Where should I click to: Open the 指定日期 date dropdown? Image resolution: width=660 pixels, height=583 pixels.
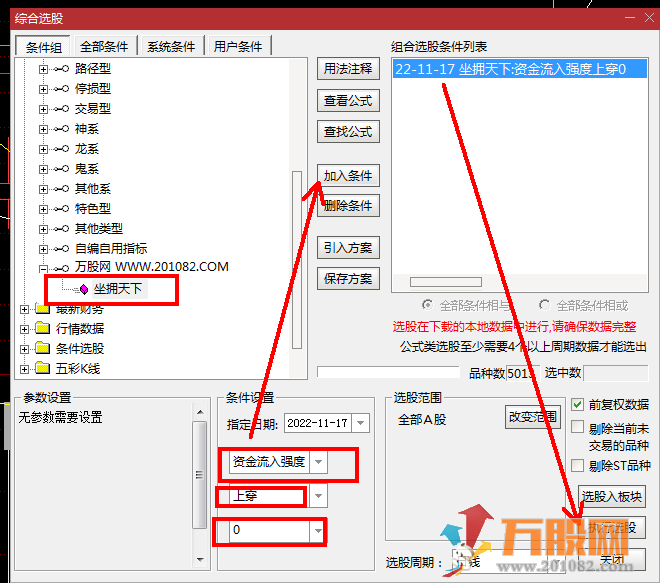point(361,423)
